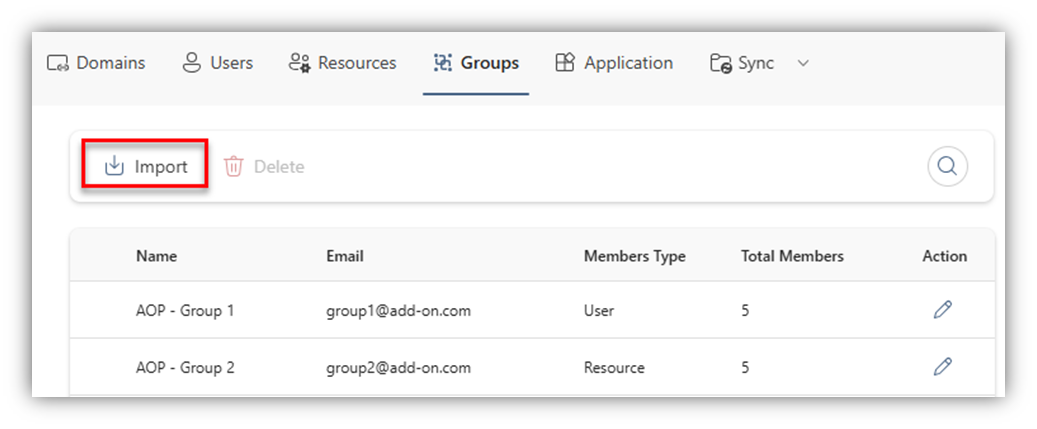This screenshot has width=1037, height=429.
Task: Click the Delete trash icon
Action: coord(233,167)
